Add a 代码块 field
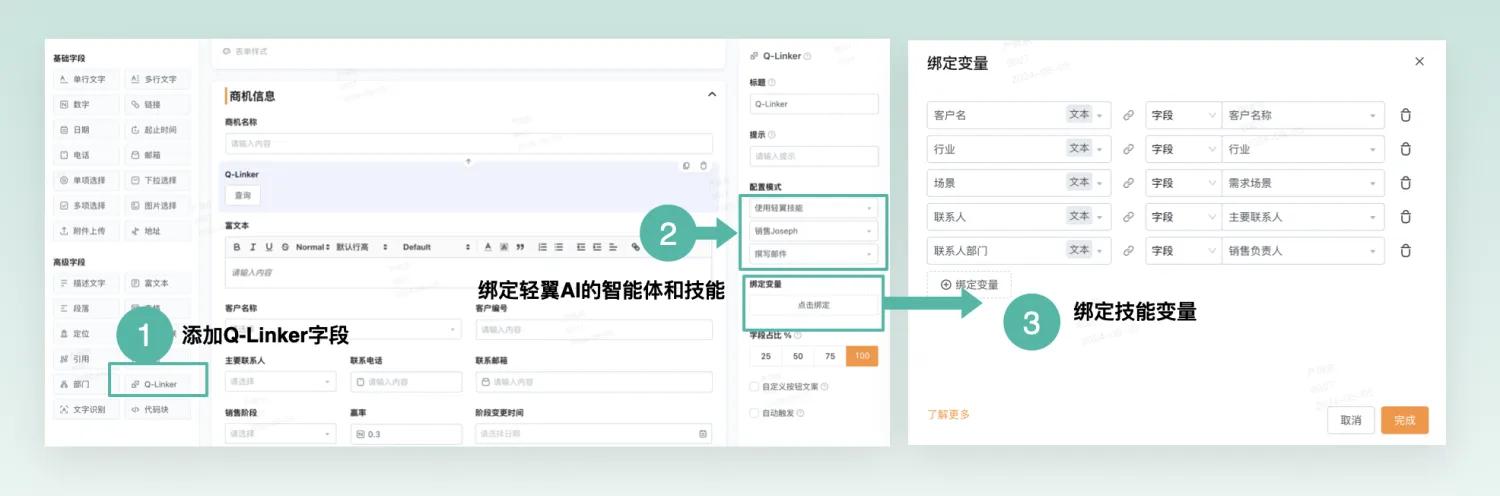This screenshot has width=1500, height=496. [x=155, y=409]
